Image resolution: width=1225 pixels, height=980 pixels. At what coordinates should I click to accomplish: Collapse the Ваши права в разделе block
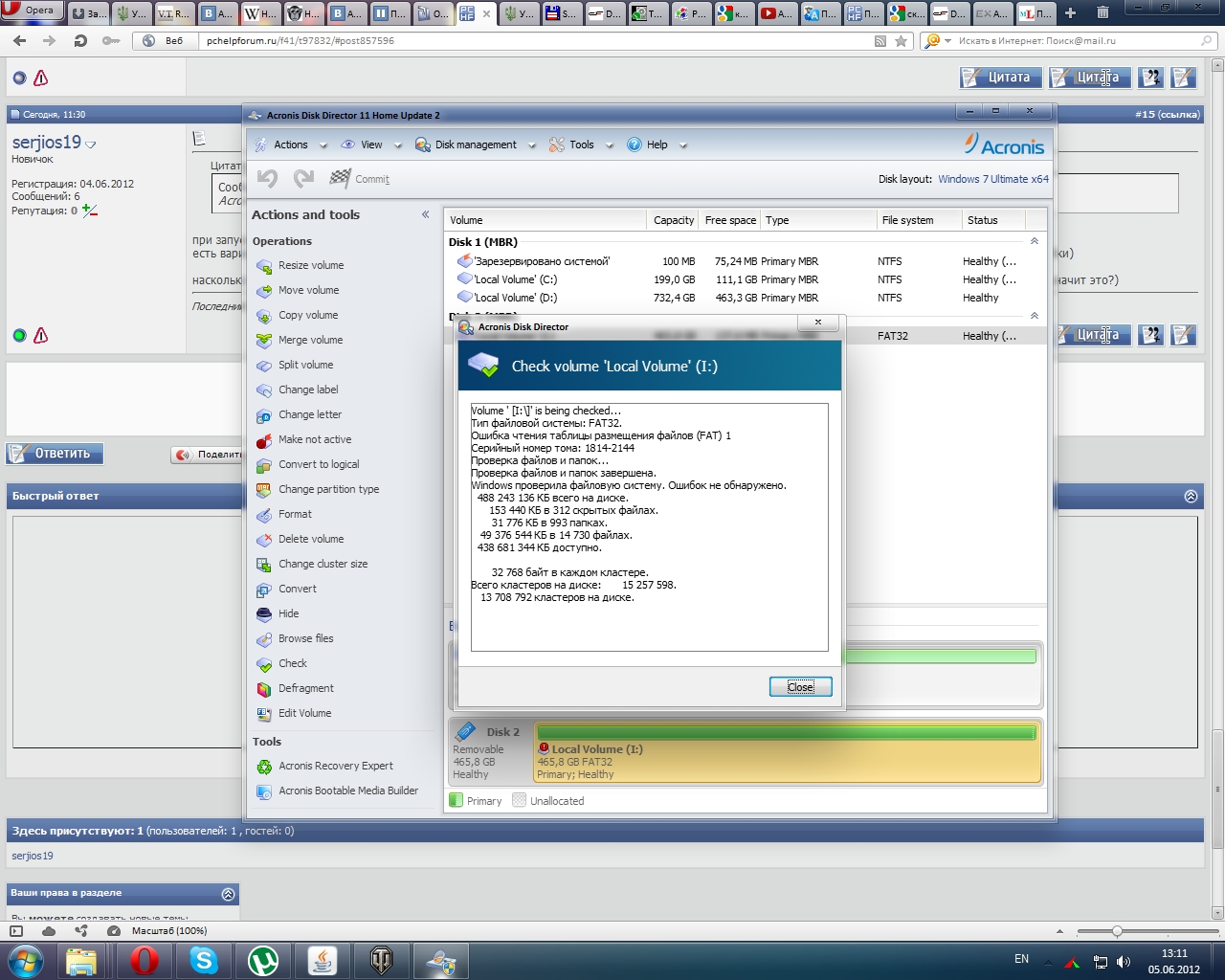tap(228, 894)
